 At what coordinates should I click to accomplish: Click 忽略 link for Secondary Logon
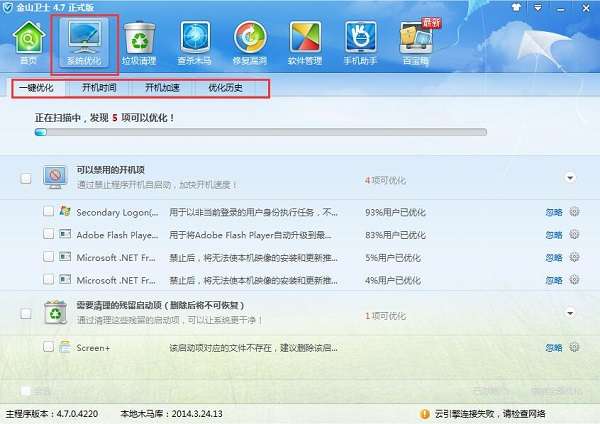tap(554, 212)
